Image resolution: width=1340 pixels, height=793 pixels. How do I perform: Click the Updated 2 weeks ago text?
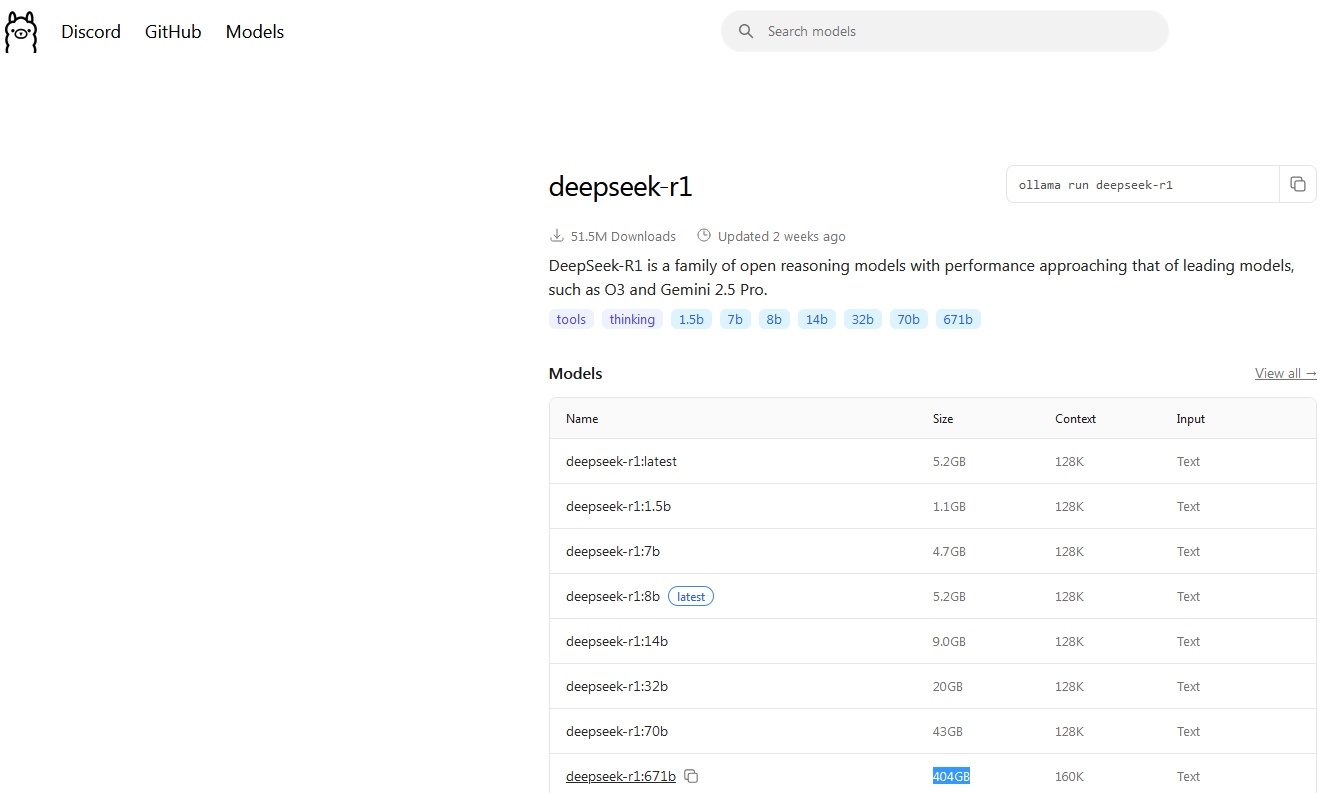pos(782,236)
